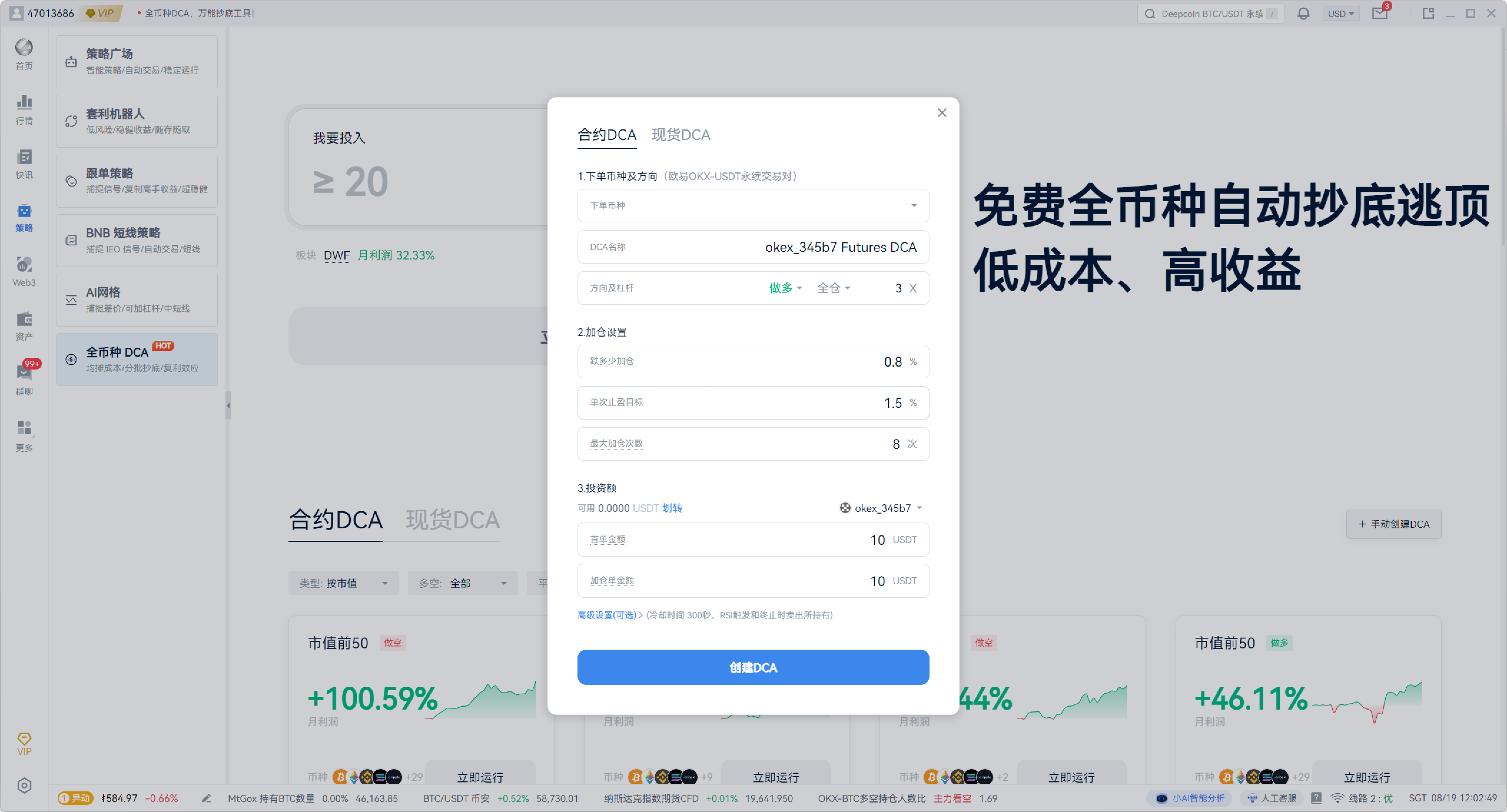The height and width of the screenshot is (812, 1507).
Task: Open 下单币种 coin selection dropdown
Action: coord(752,206)
